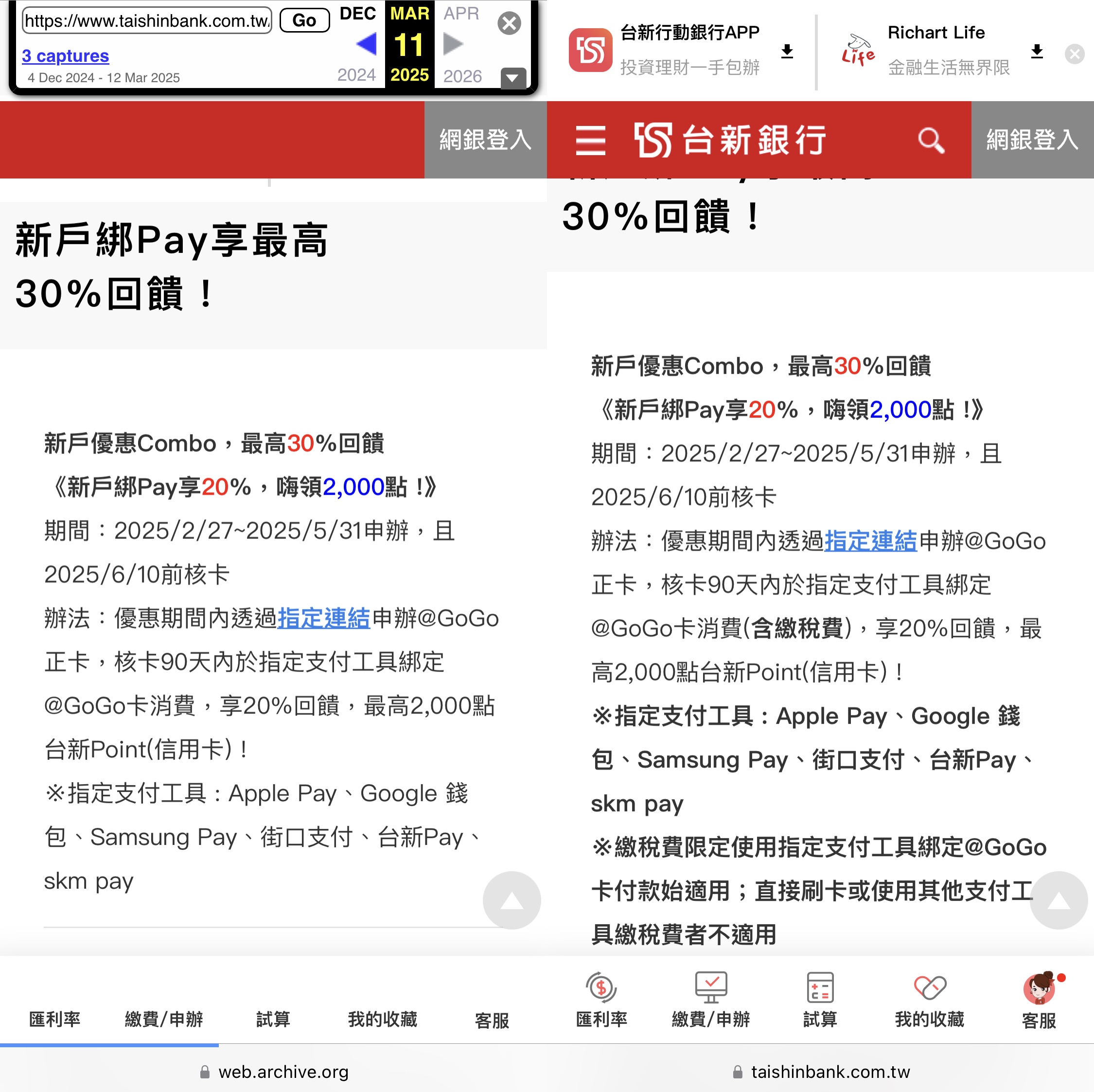Click the Richart Life title text
The width and height of the screenshot is (1094, 1092).
tap(936, 32)
